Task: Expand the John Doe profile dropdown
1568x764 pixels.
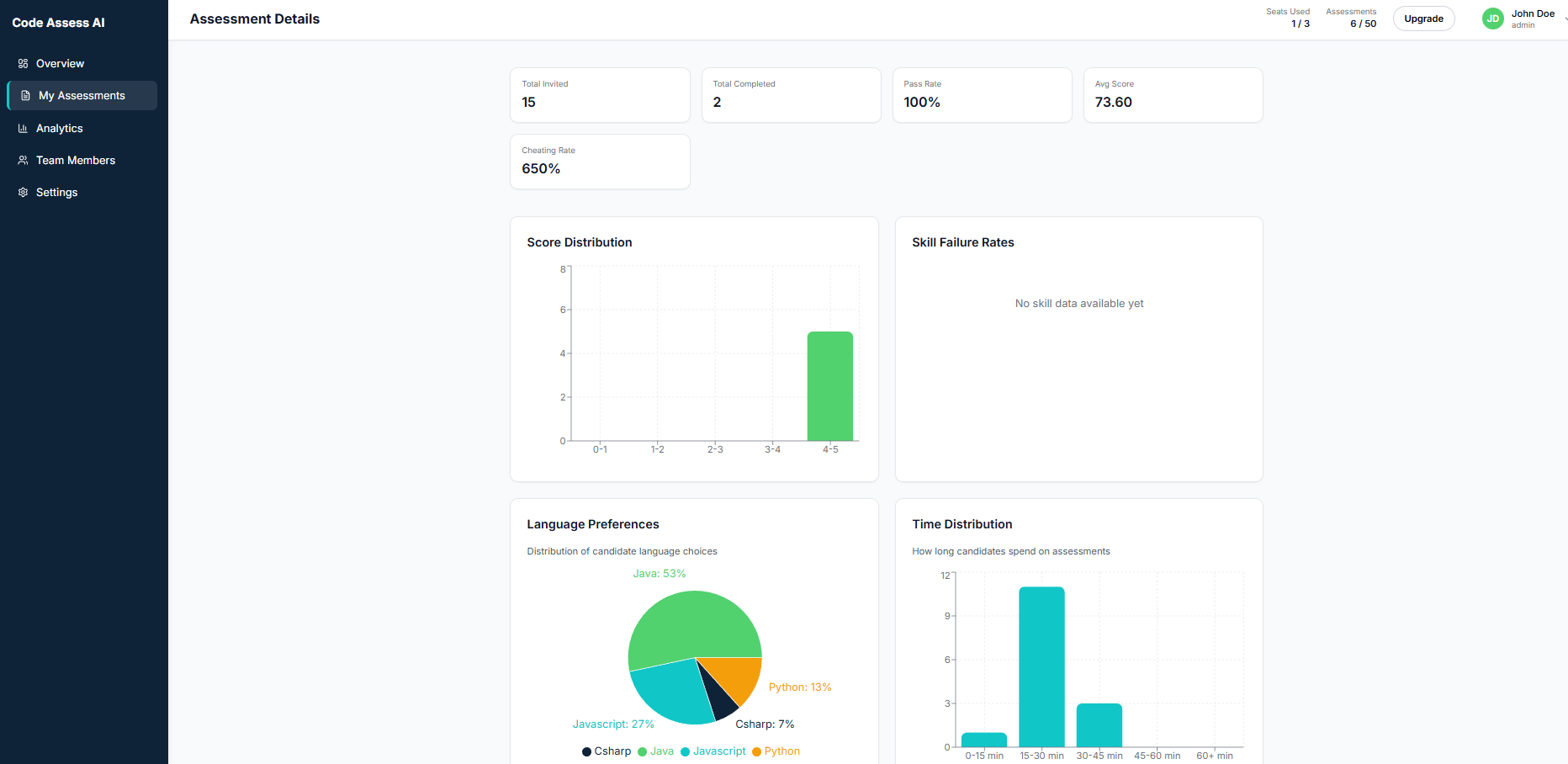Action: [1533, 18]
